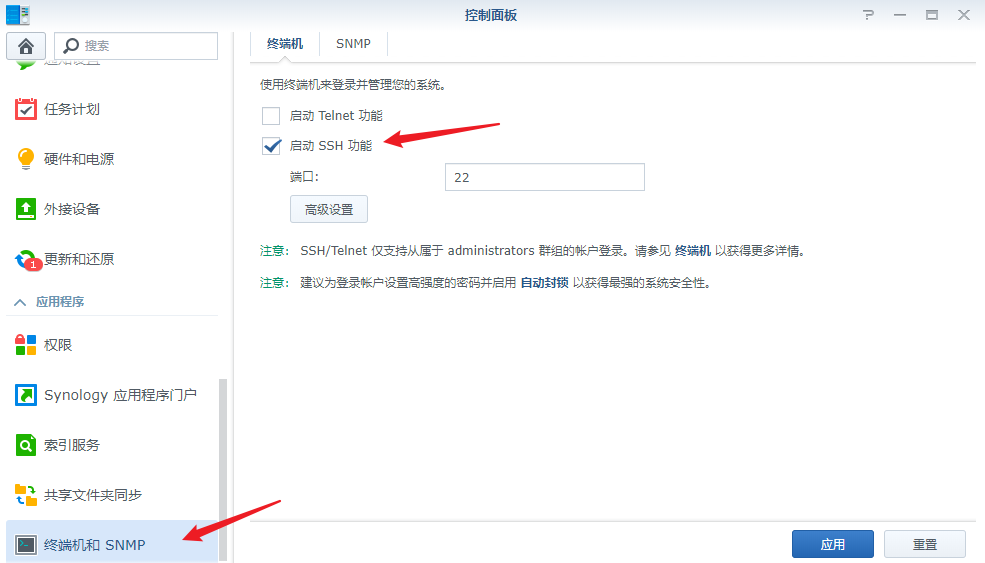Close the 控制面板 window
Screen dimensions: 985x563
pyautogui.click(x=964, y=14)
